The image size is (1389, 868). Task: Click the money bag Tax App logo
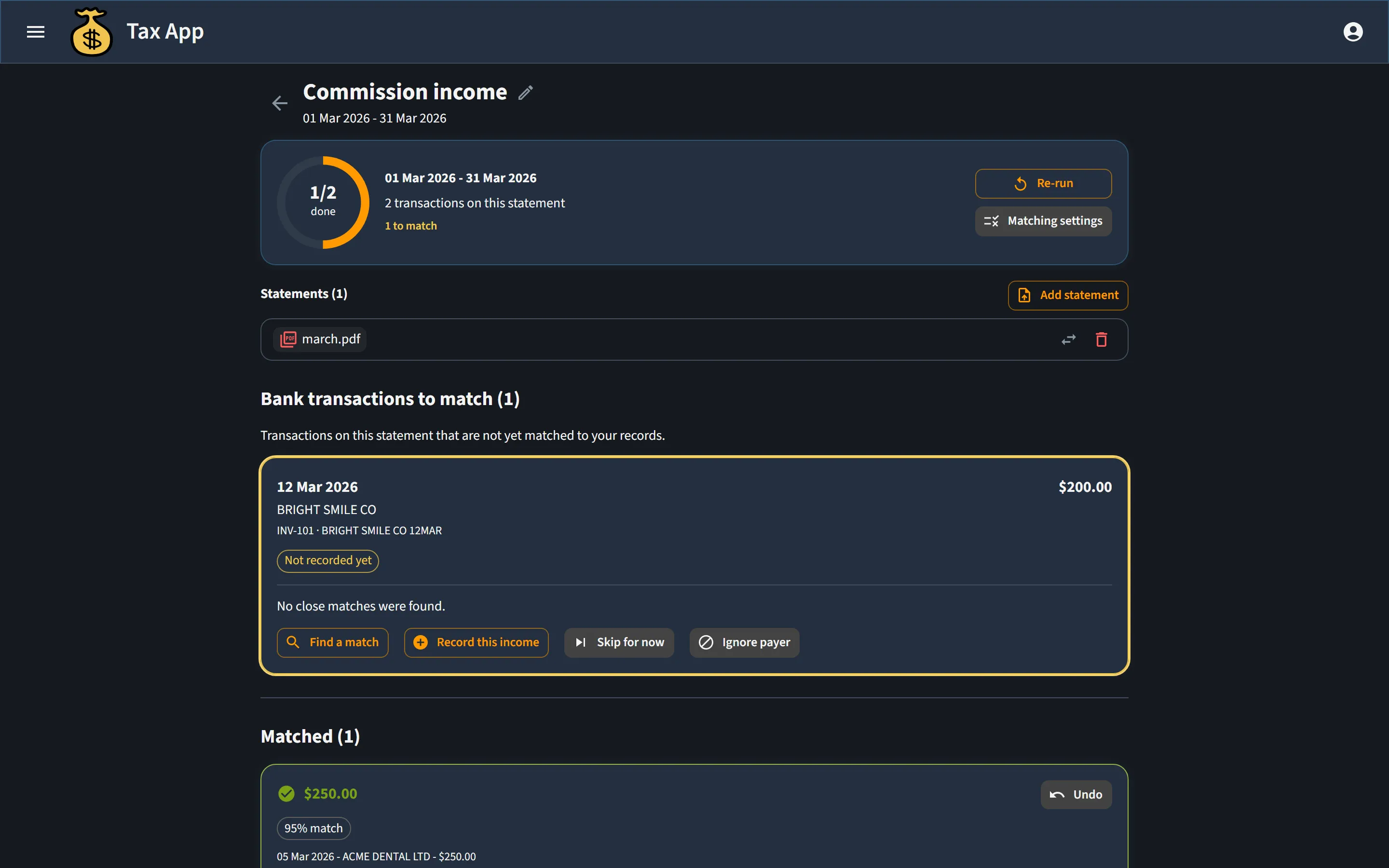(x=91, y=32)
